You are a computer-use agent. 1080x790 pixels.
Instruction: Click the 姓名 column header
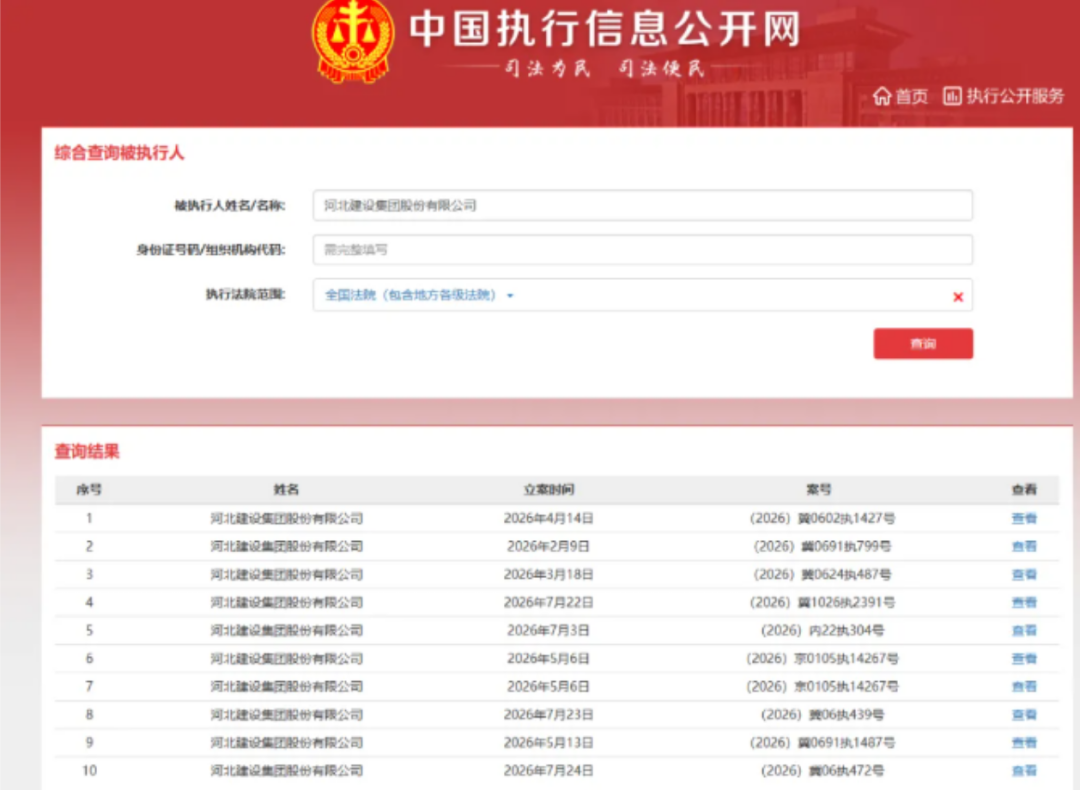click(287, 490)
